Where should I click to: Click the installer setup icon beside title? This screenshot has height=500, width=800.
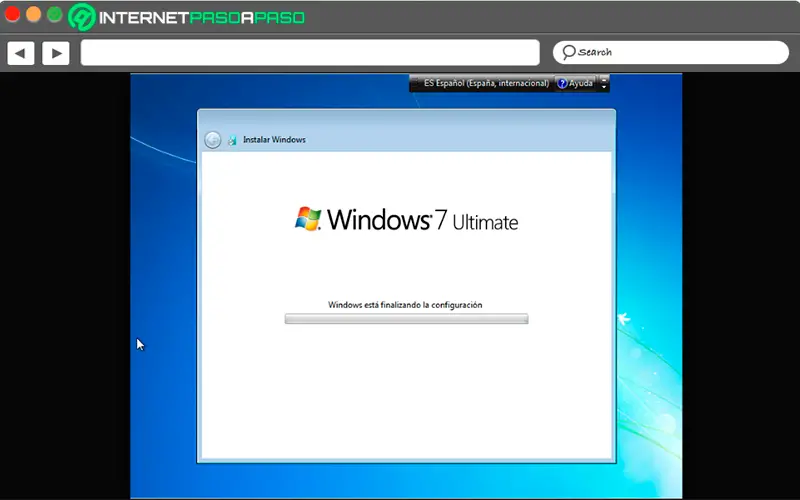[232, 140]
